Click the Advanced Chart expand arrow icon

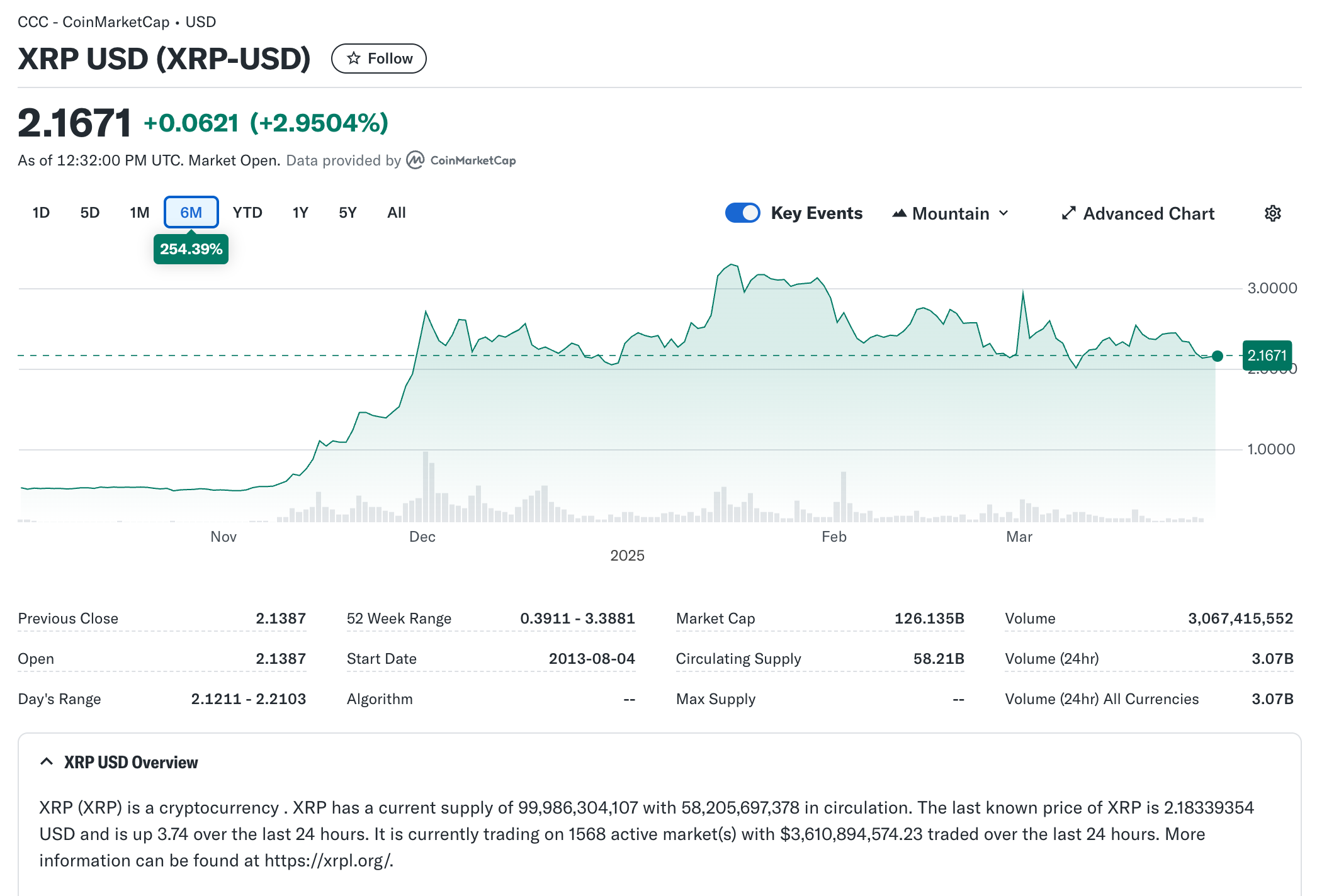pyautogui.click(x=1068, y=213)
